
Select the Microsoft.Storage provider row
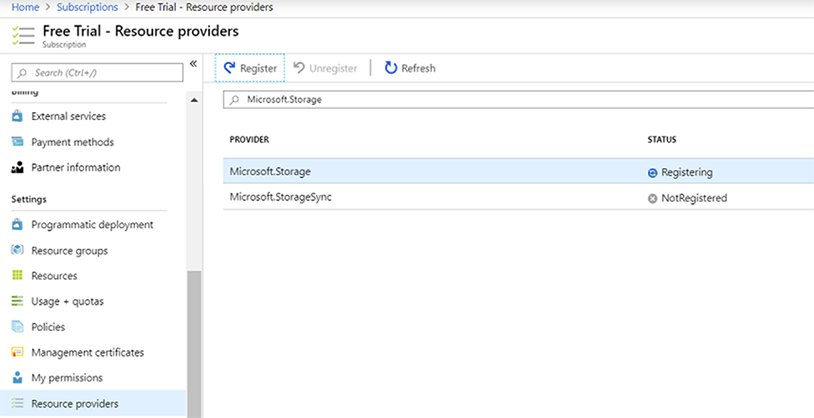(270, 172)
